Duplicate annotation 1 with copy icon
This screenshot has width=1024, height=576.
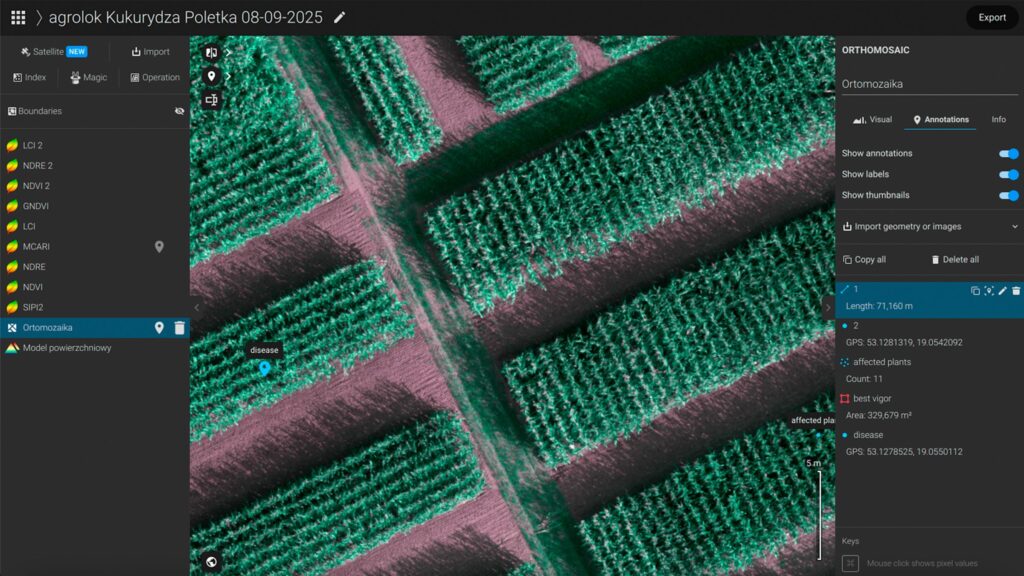click(x=975, y=291)
